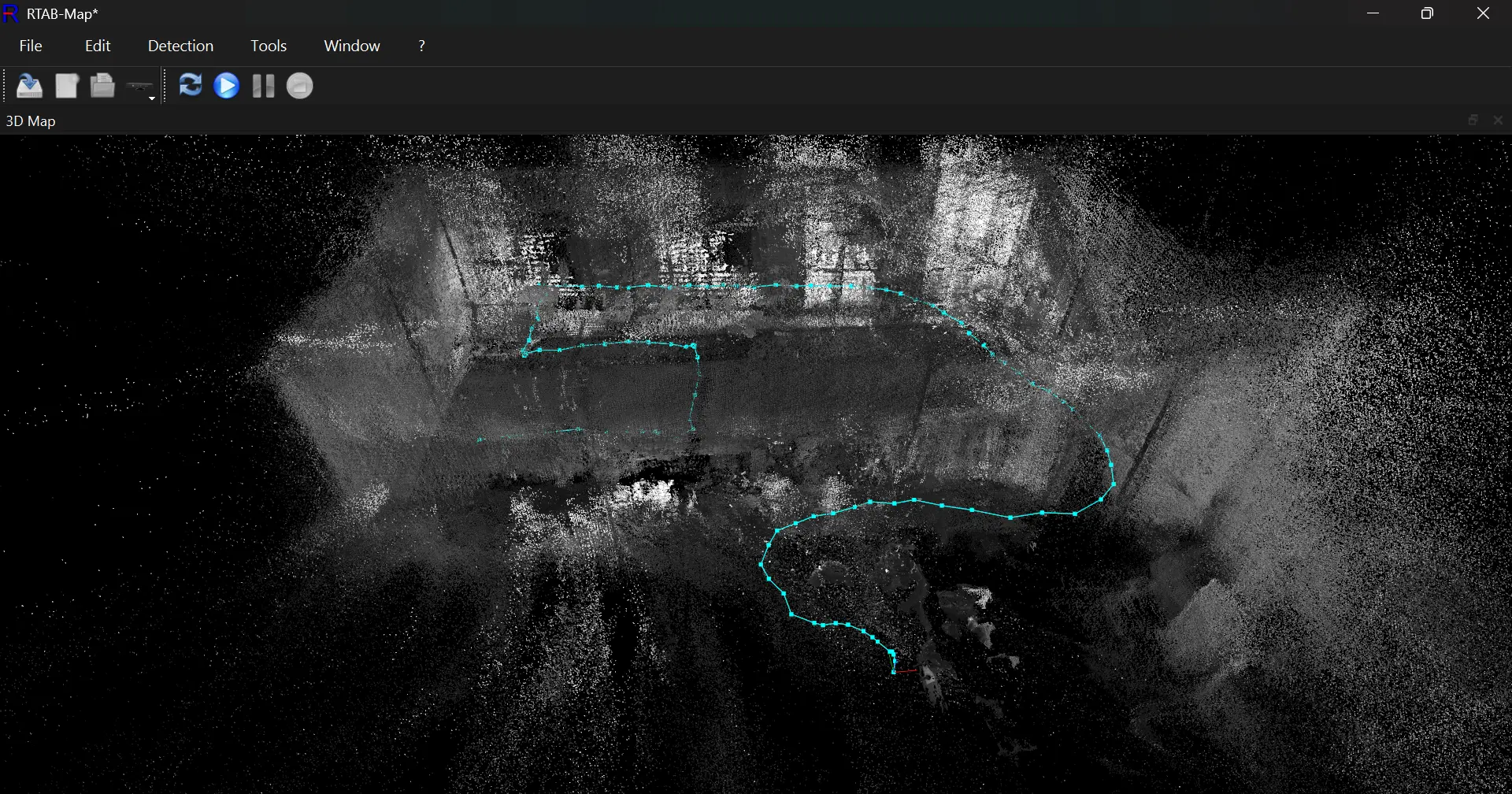Viewport: 1512px width, 794px height.
Task: Close the 3D Map dock panel
Action: pyautogui.click(x=1498, y=120)
